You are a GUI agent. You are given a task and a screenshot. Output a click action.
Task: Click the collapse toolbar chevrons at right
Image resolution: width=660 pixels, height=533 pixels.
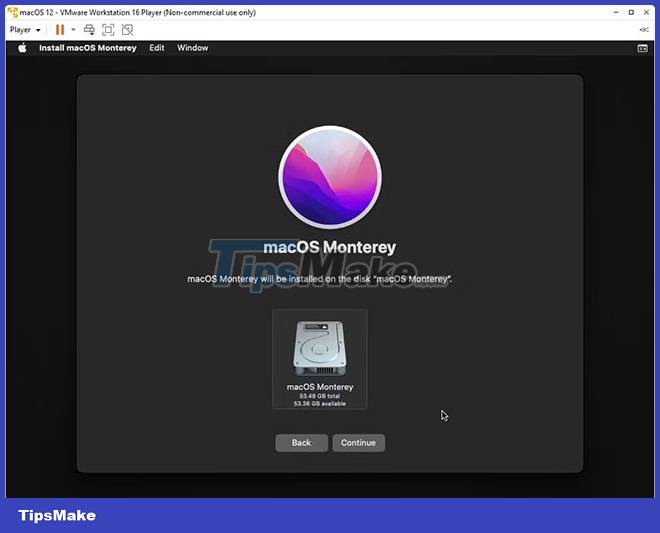pyautogui.click(x=644, y=29)
